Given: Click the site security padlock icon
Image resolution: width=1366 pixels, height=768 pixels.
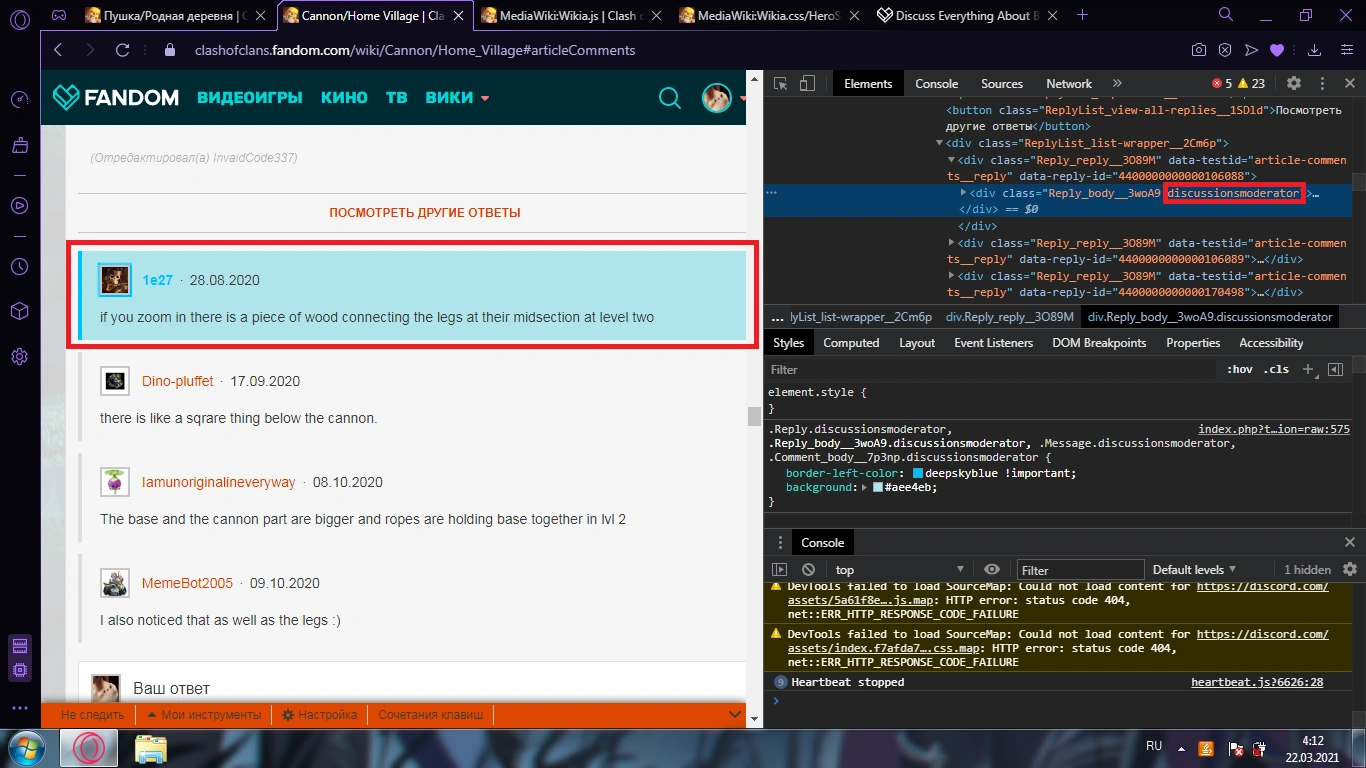Looking at the screenshot, I should click(x=169, y=50).
